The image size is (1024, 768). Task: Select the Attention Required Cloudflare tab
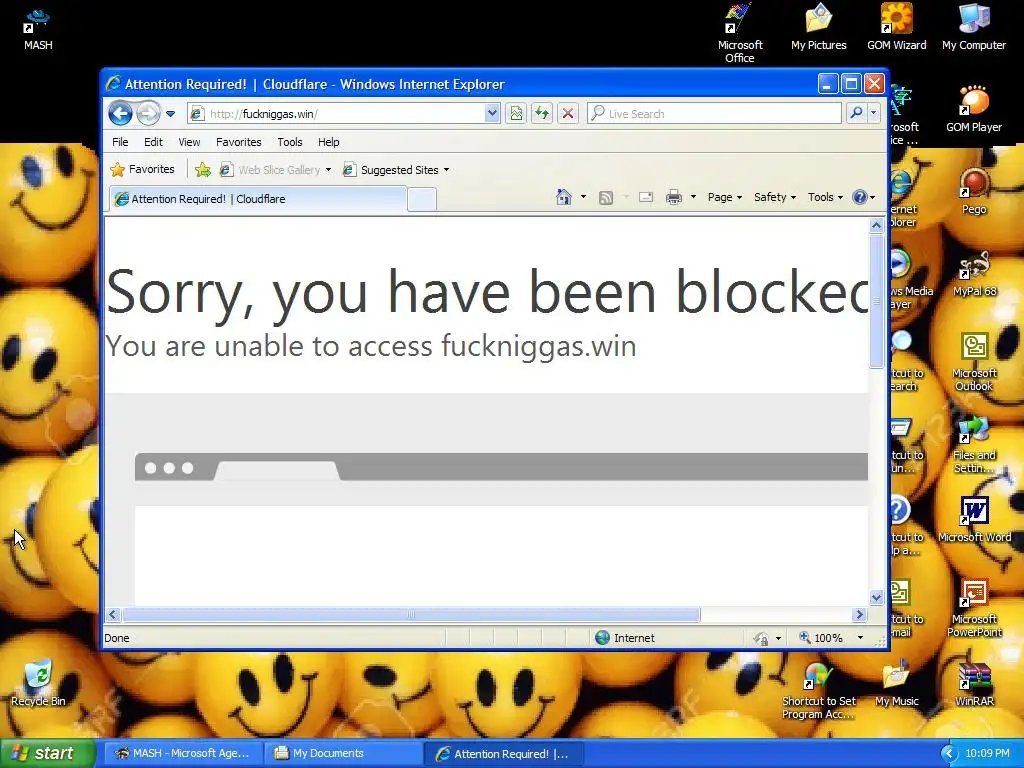[x=258, y=199]
